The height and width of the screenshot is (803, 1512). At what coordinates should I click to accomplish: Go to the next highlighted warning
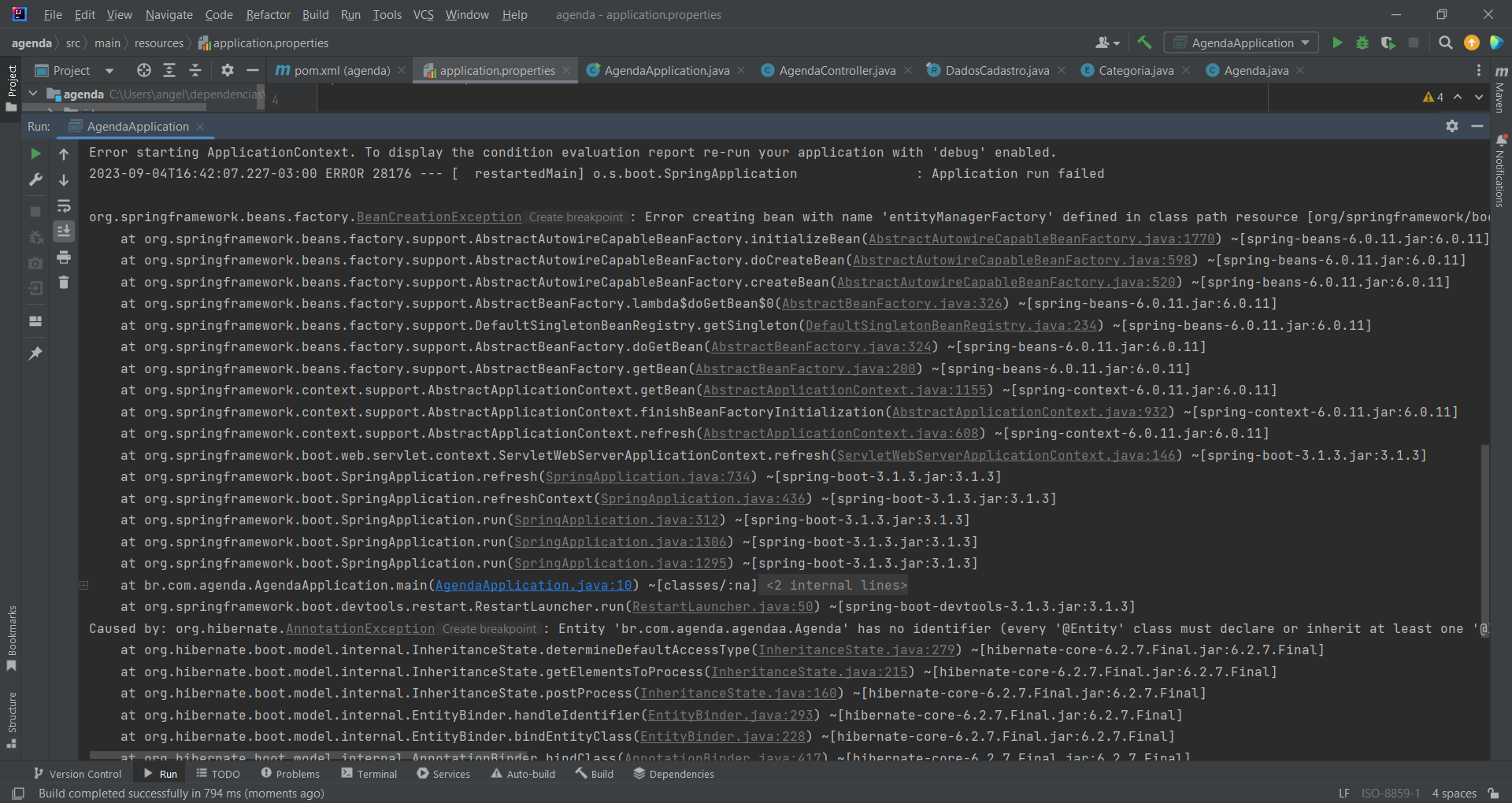tap(1478, 97)
